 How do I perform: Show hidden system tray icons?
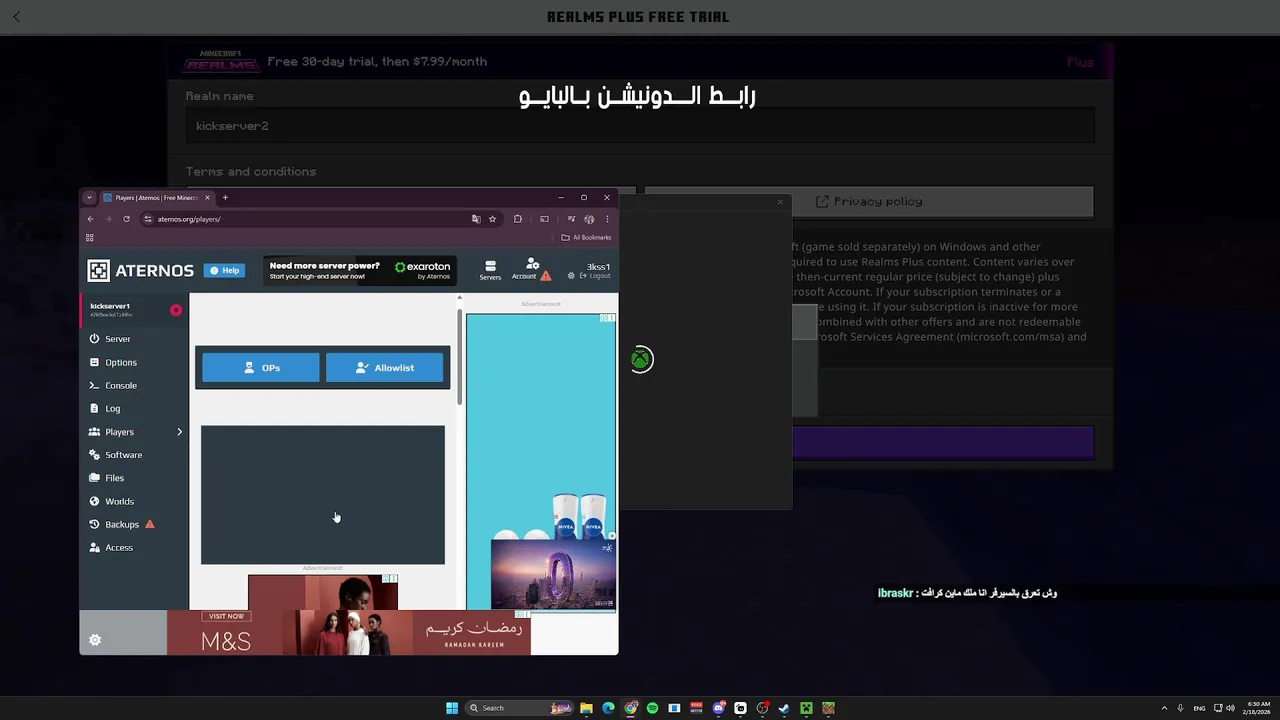[1164, 708]
